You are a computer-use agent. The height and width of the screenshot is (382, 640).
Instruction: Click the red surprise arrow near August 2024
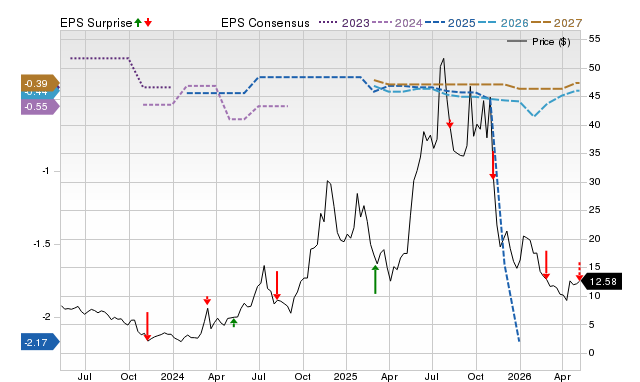277,285
